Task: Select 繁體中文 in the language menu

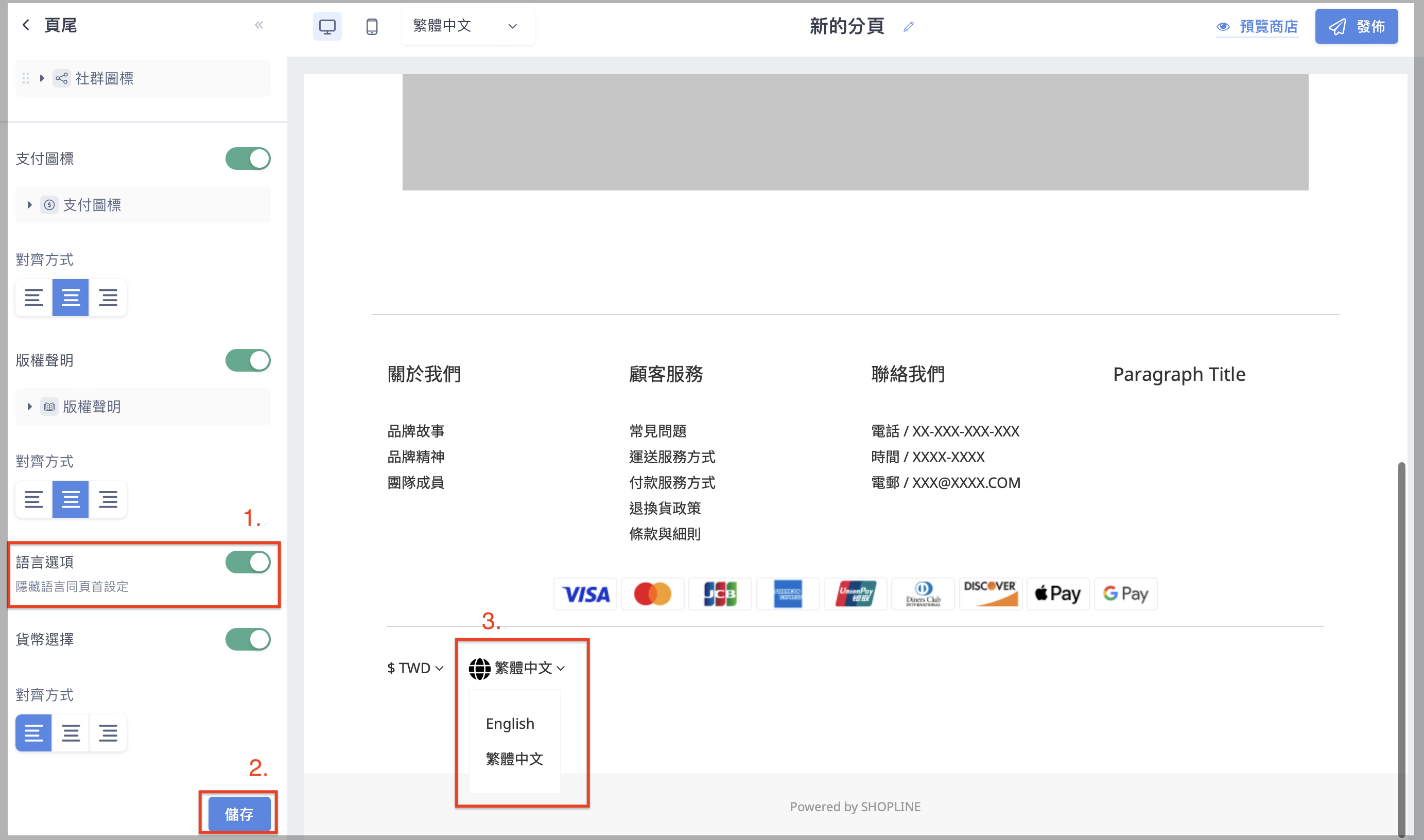Action: [514, 759]
